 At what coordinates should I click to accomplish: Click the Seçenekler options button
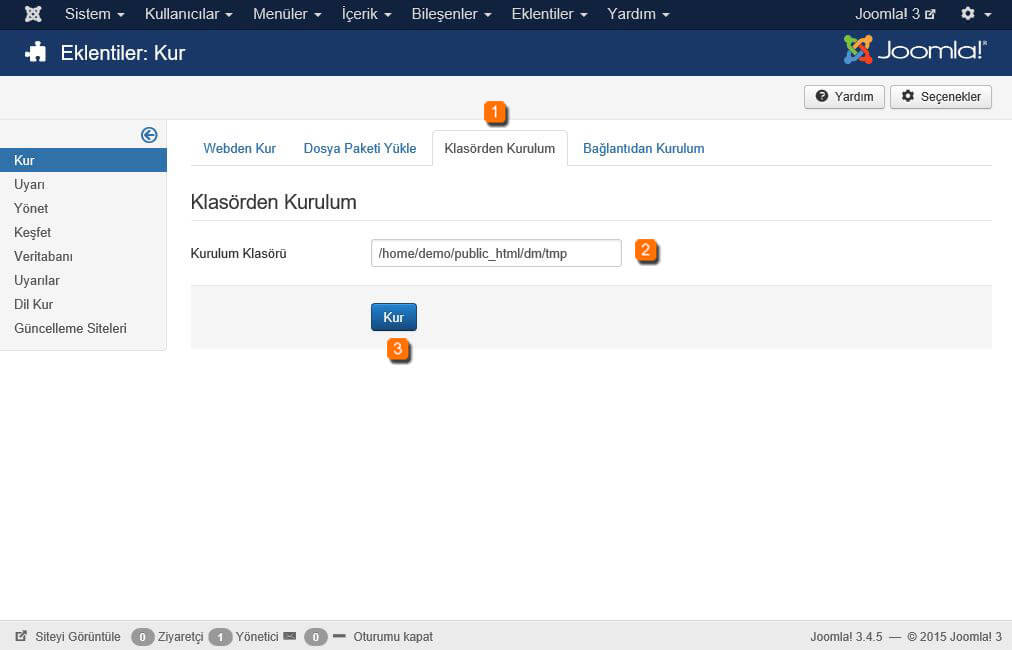(x=940, y=97)
